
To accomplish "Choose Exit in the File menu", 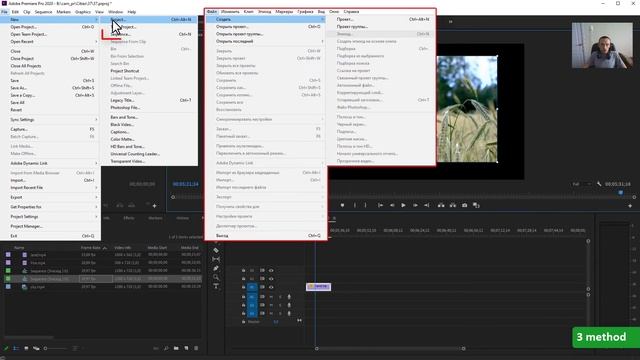I will coord(51,236).
